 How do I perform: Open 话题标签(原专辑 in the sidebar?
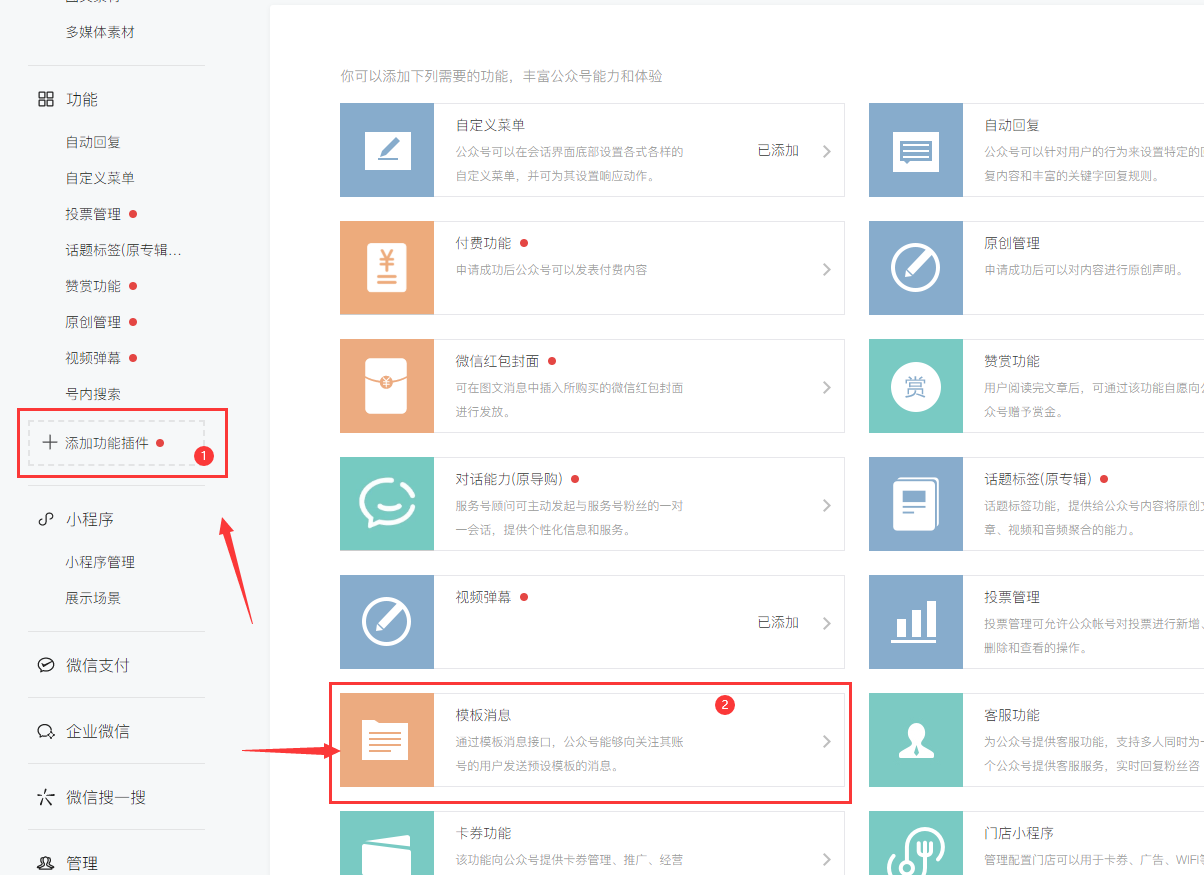124,250
